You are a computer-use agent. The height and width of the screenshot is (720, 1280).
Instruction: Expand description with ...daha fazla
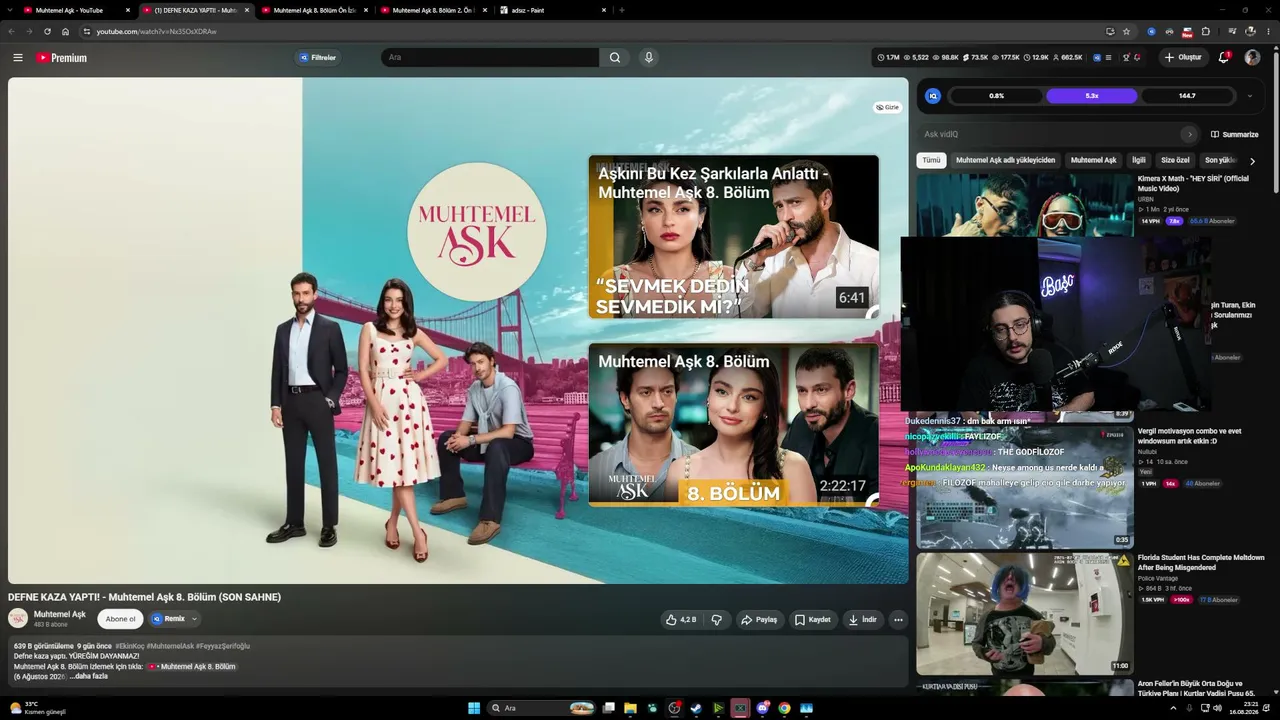(x=89, y=676)
